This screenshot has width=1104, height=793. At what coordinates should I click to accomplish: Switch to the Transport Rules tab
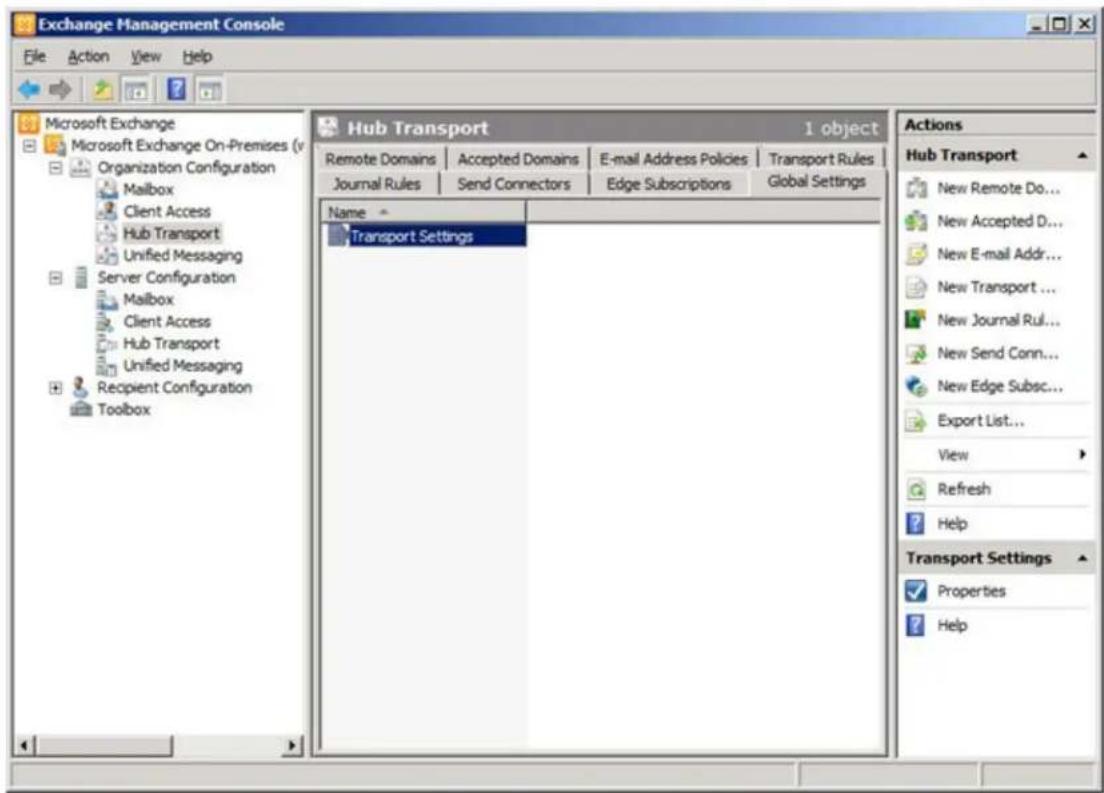pos(821,159)
